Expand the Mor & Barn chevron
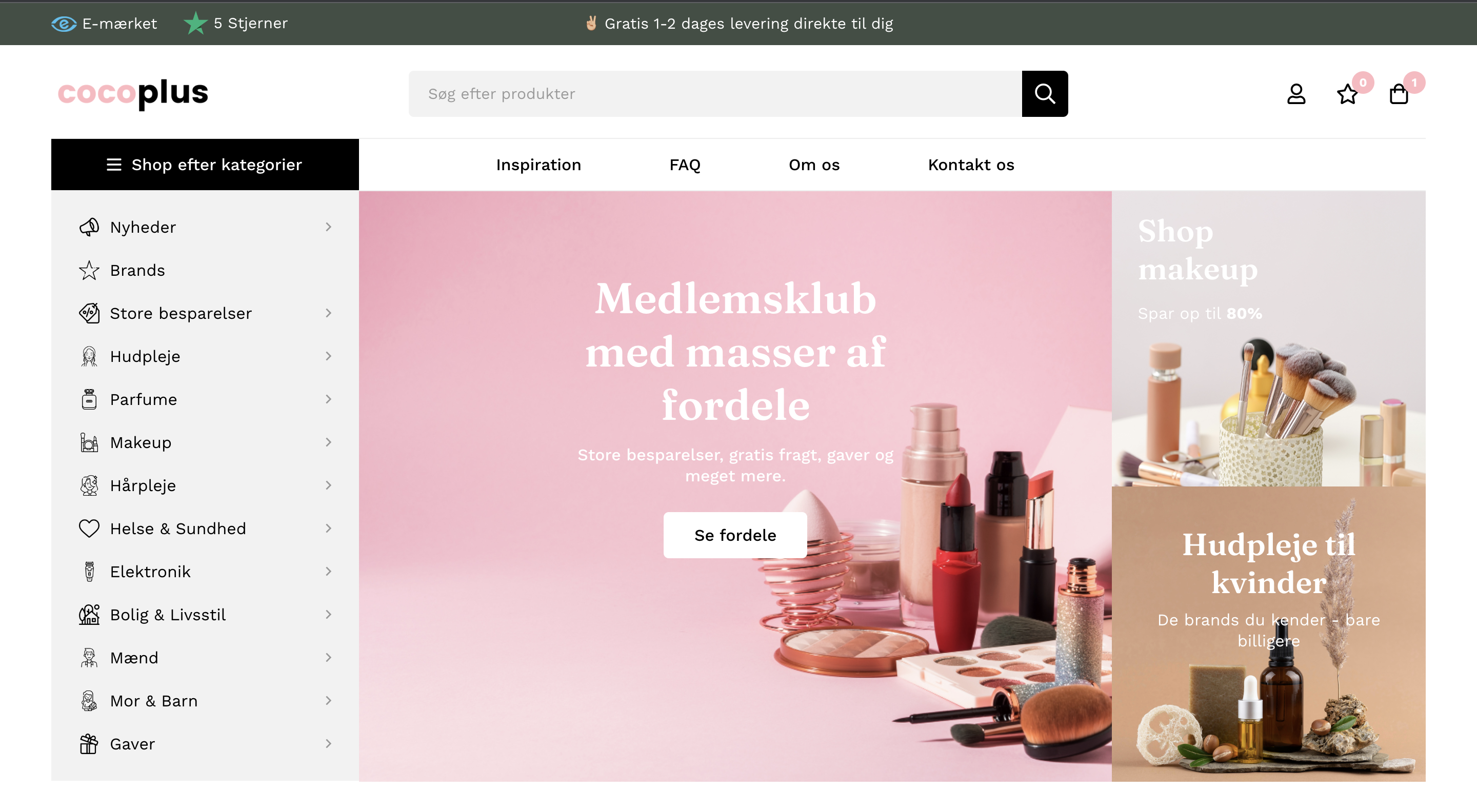The image size is (1477, 812). click(329, 701)
